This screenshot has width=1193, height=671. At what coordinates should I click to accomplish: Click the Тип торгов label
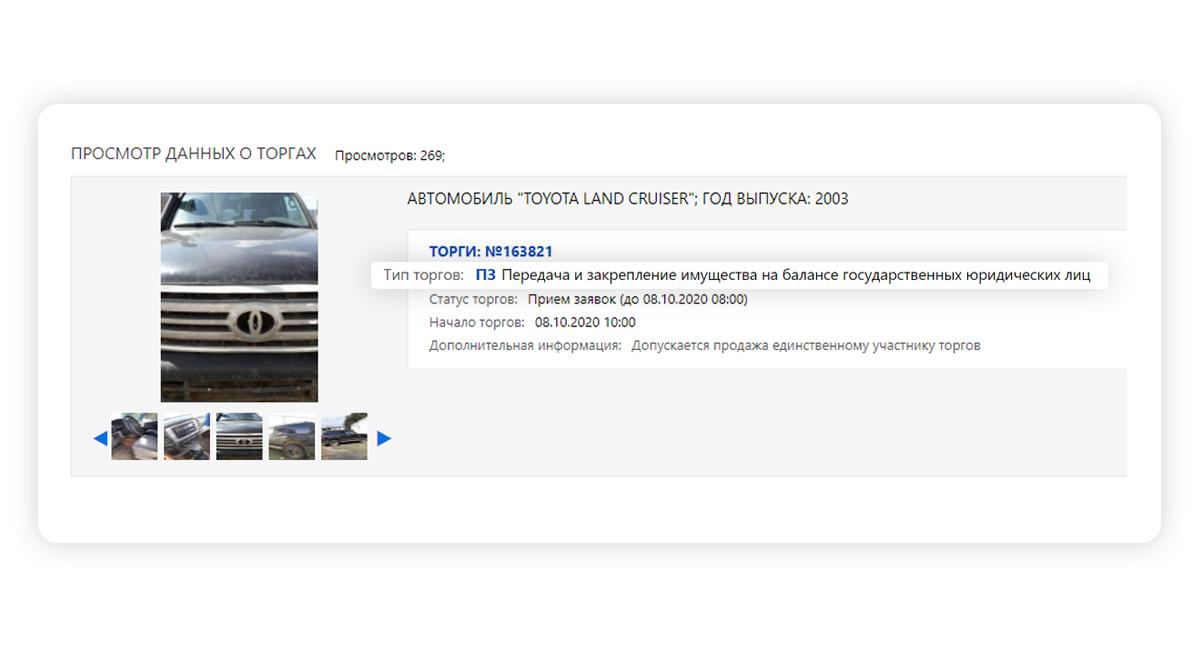424,275
